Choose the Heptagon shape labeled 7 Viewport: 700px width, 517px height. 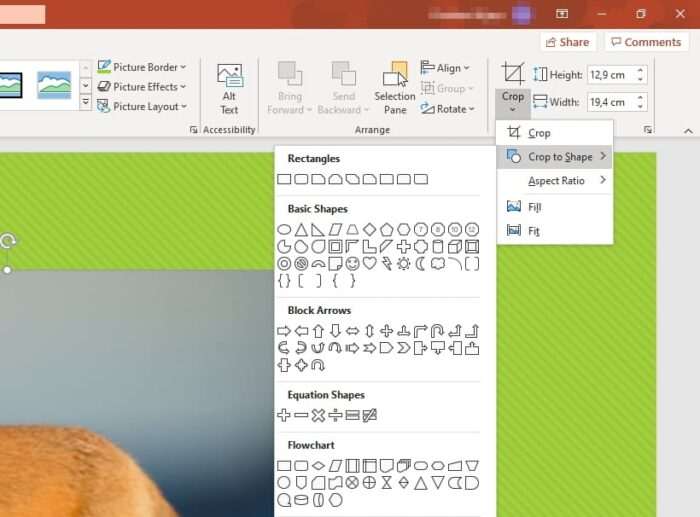pos(421,229)
